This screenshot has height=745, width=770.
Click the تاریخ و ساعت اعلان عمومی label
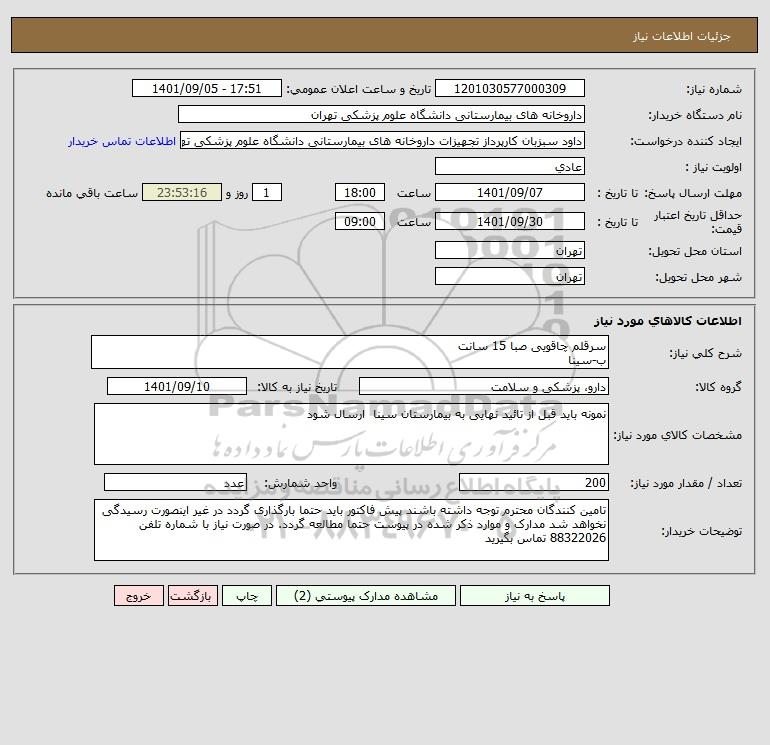[358, 89]
